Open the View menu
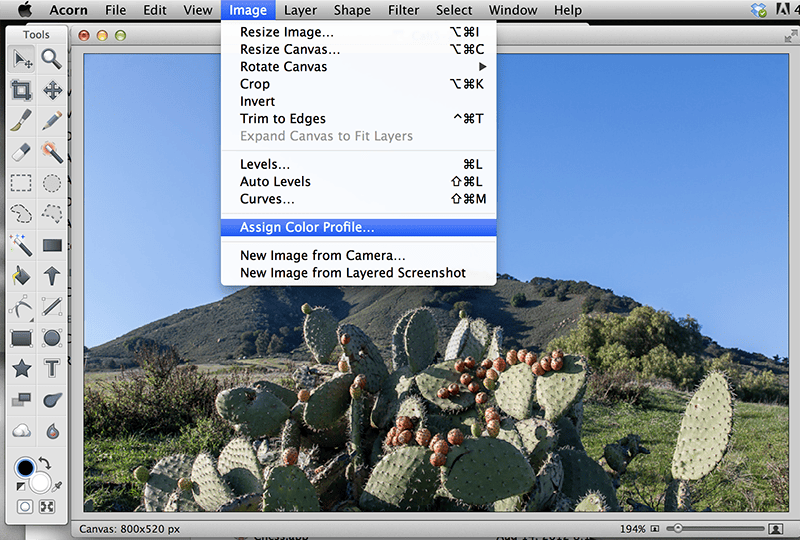Image resolution: width=800 pixels, height=540 pixels. (x=197, y=10)
